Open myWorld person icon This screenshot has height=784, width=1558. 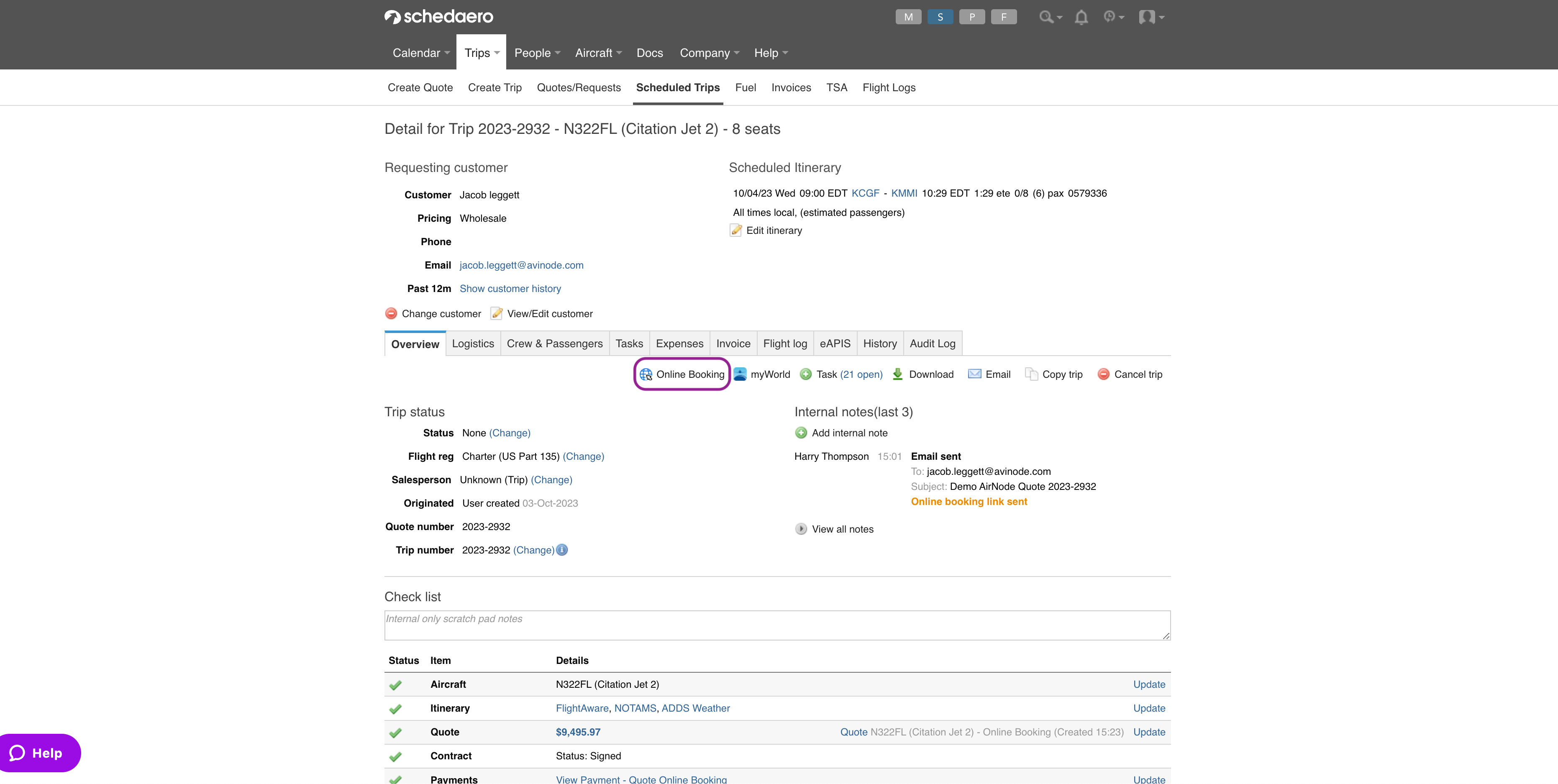[x=740, y=374]
